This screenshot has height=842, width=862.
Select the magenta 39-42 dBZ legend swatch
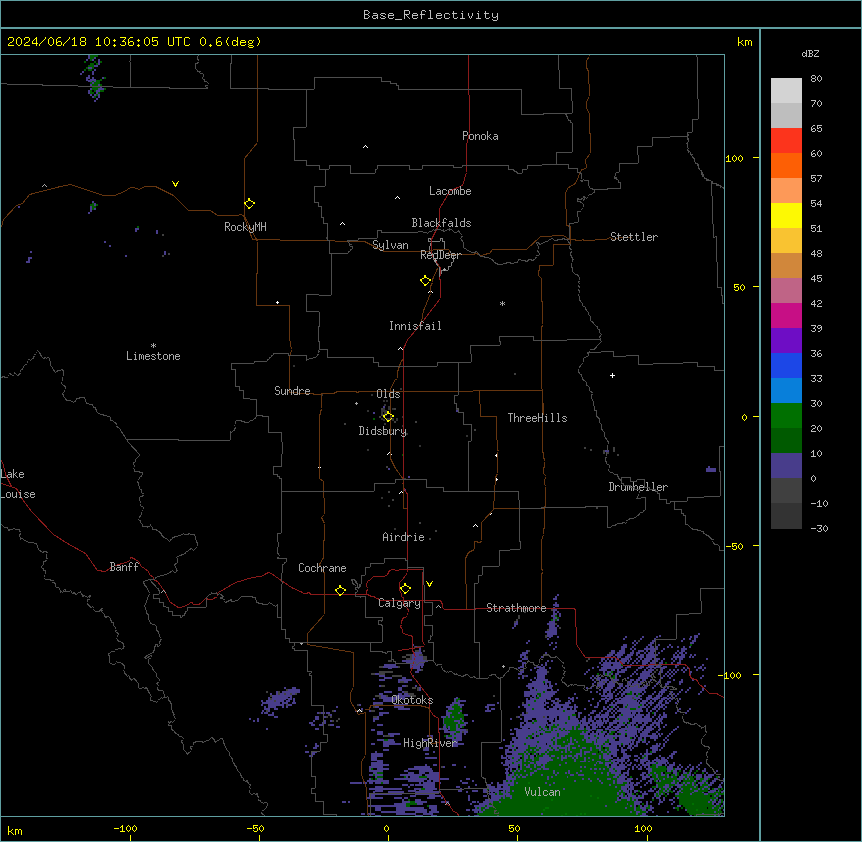786,315
